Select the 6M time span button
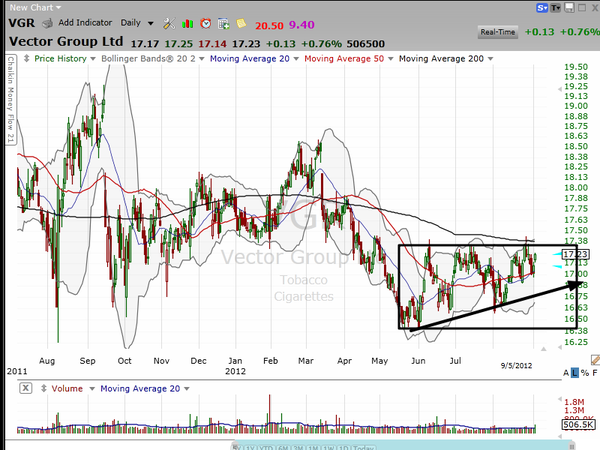Image resolution: width=600 pixels, height=450 pixels. point(284,448)
